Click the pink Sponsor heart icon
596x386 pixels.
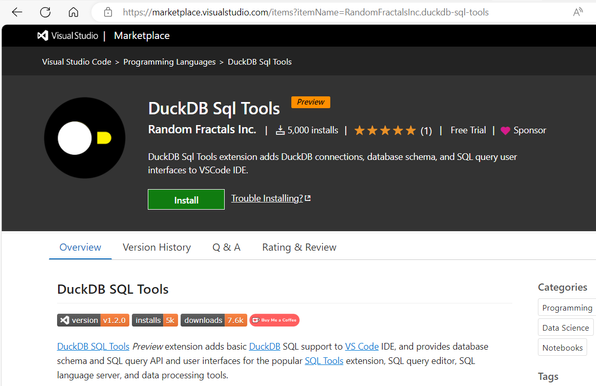[505, 131]
